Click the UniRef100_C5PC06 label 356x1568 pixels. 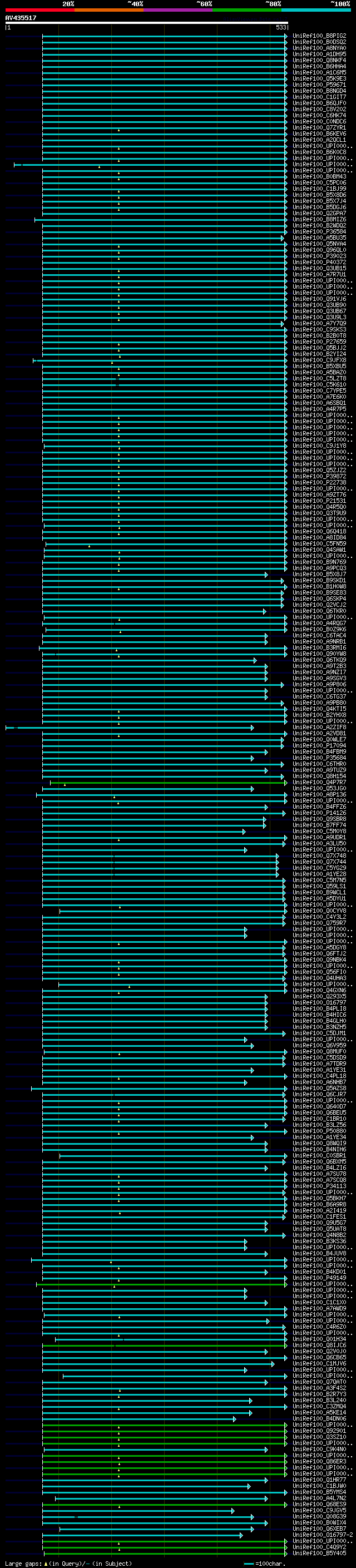(x=319, y=182)
